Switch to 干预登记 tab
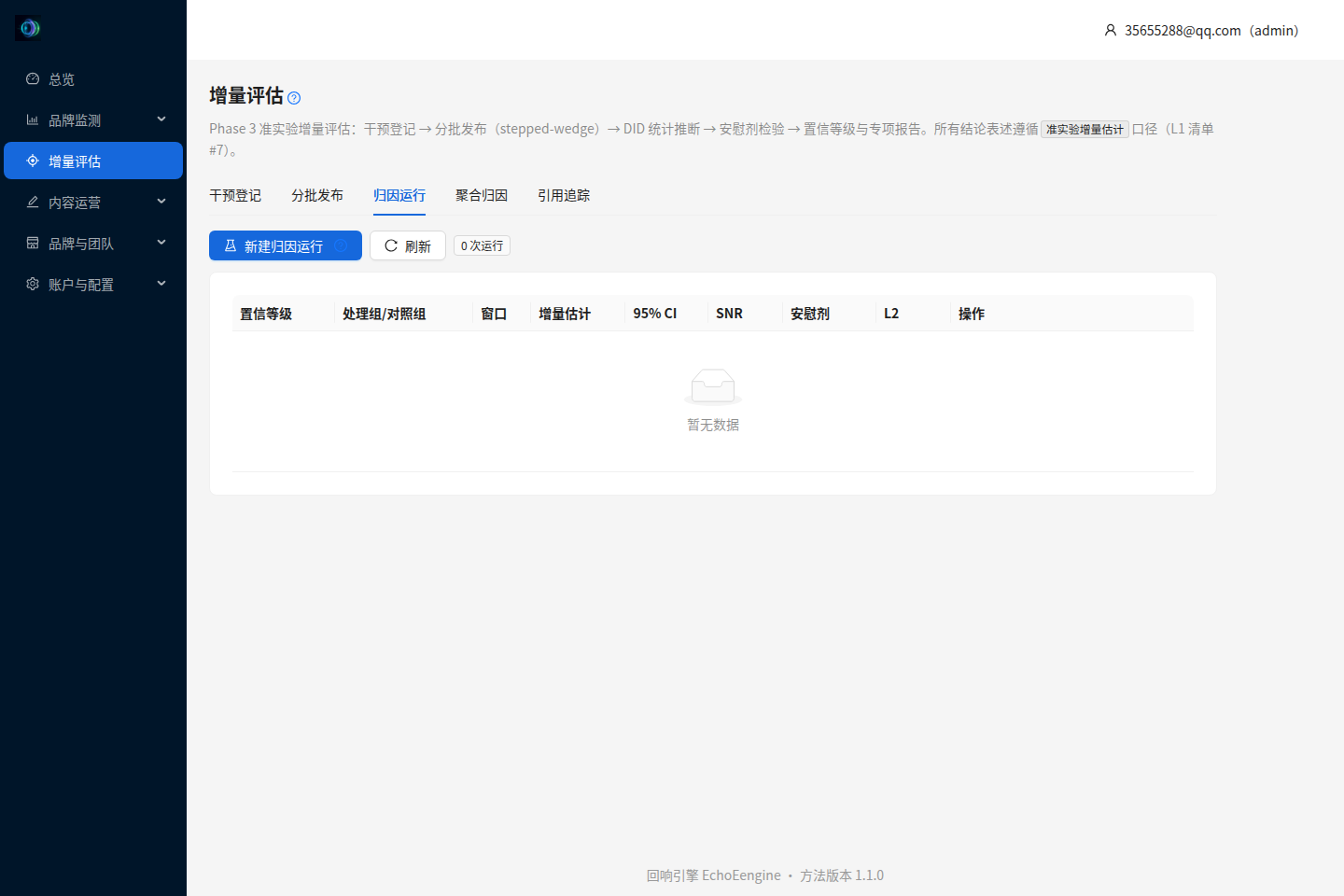 click(235, 195)
